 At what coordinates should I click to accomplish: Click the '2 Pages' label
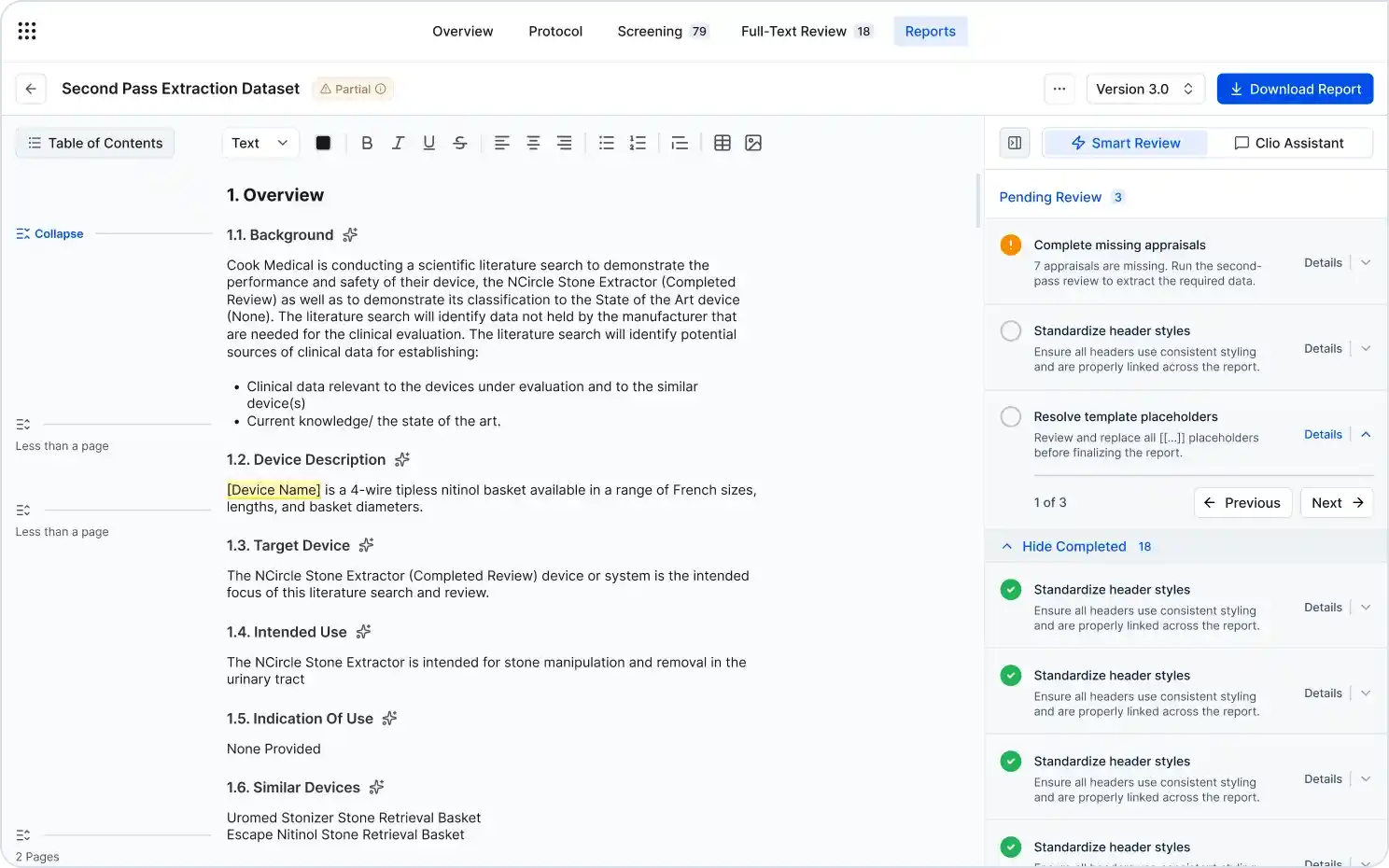37,857
